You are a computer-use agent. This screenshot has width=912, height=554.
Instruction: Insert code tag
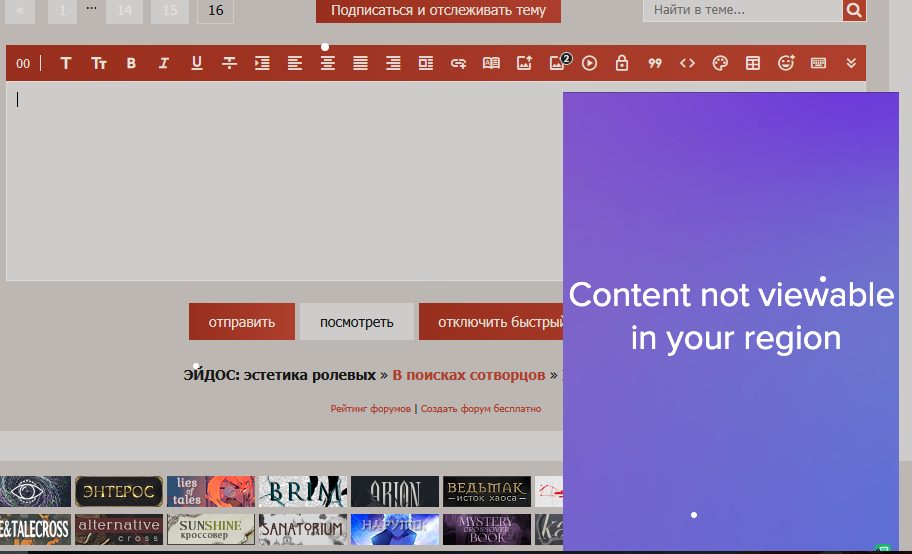[687, 63]
